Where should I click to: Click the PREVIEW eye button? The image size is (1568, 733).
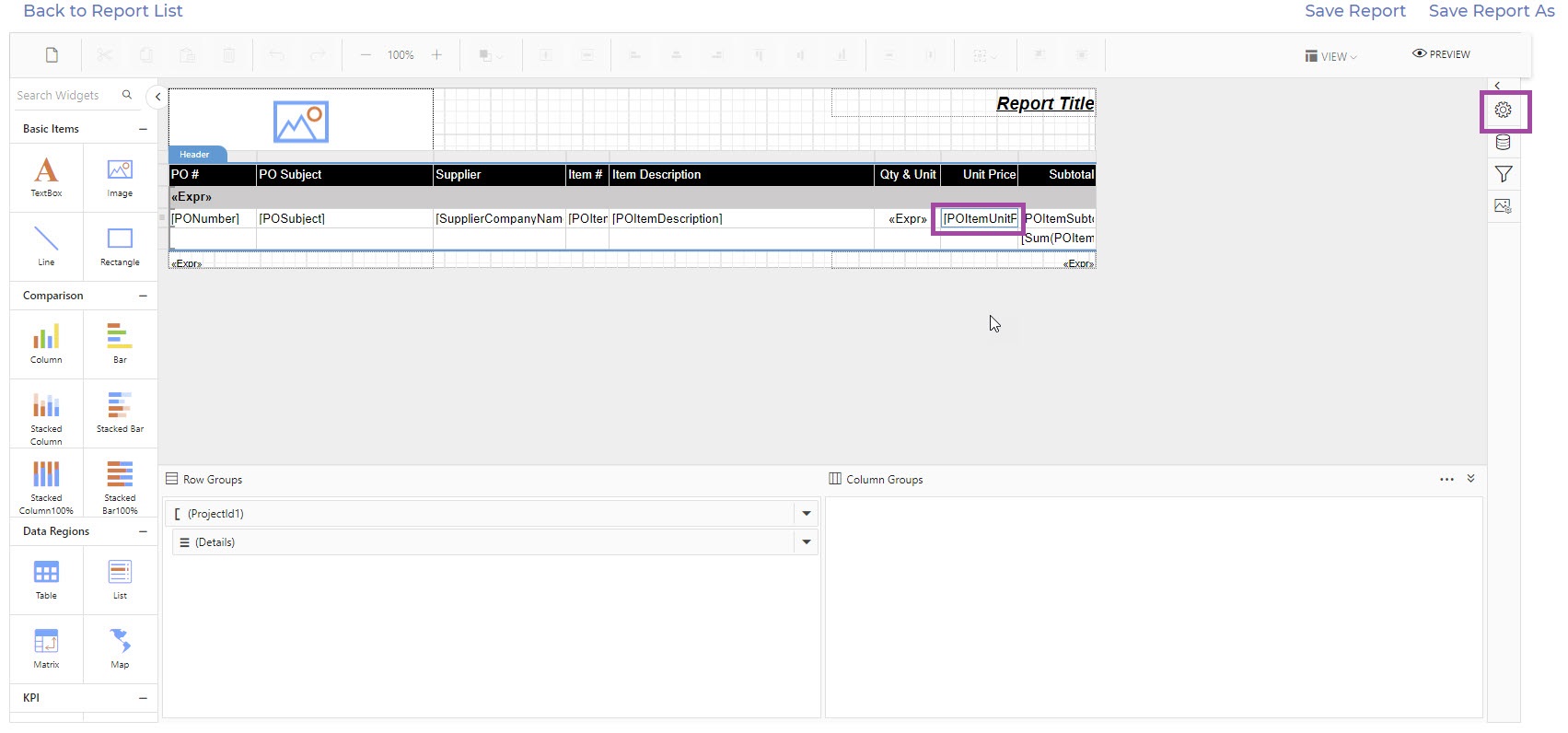point(1441,54)
